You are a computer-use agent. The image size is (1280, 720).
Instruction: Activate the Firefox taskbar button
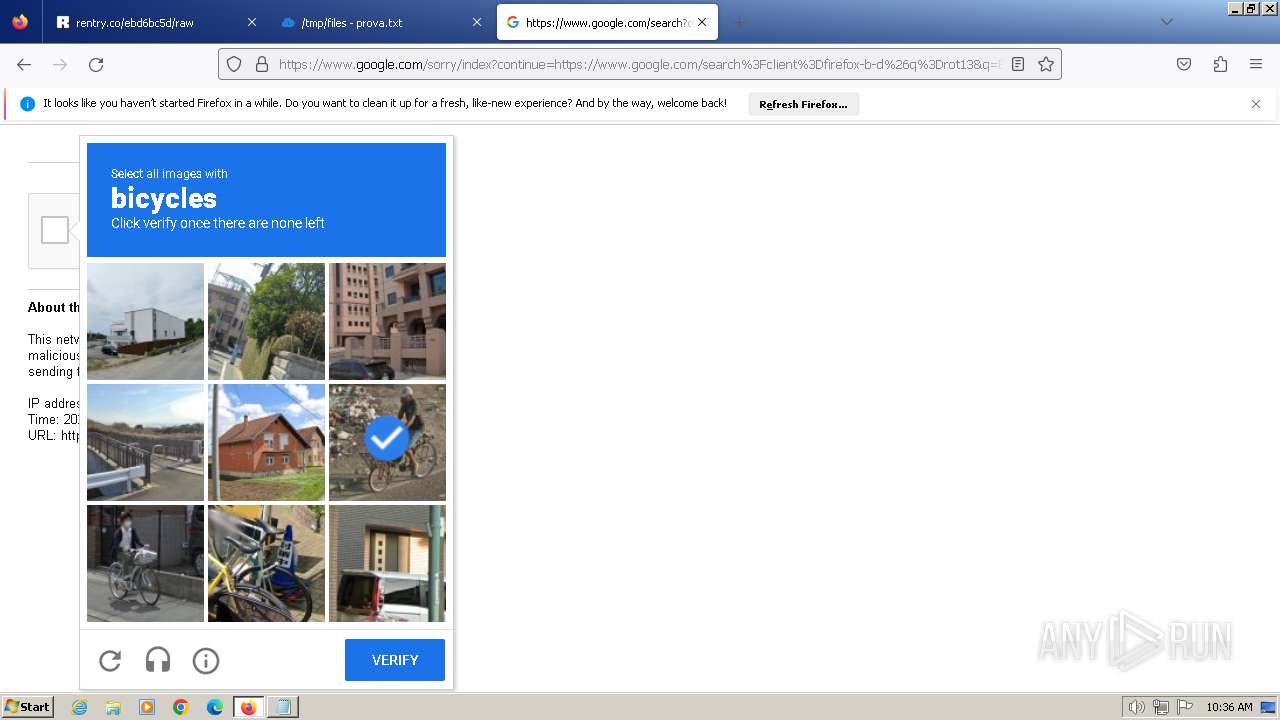[x=249, y=707]
